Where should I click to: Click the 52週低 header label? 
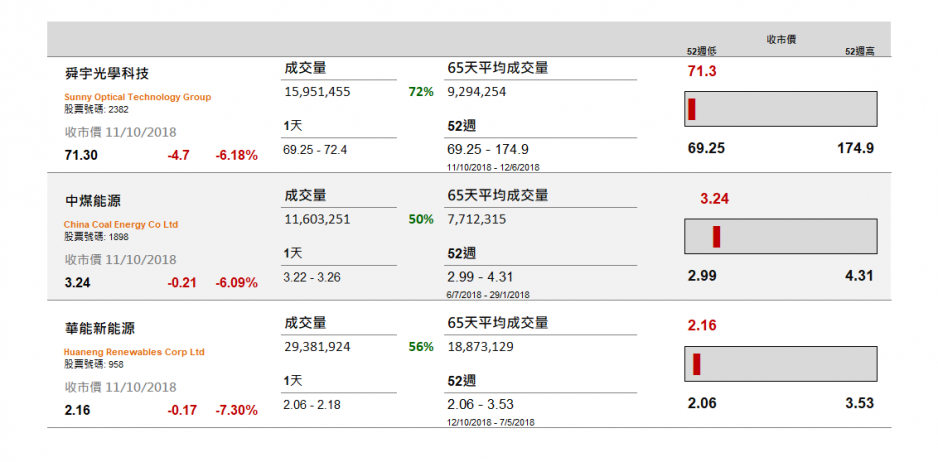click(x=702, y=52)
